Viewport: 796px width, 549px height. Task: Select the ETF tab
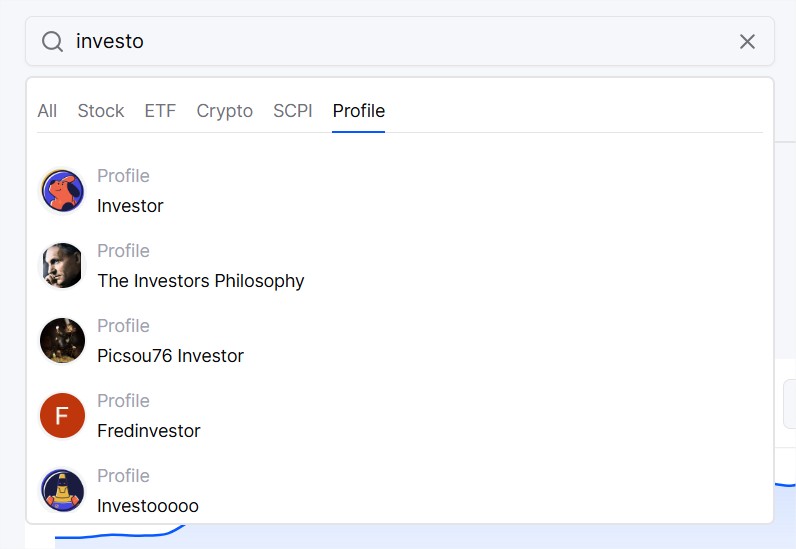point(160,111)
